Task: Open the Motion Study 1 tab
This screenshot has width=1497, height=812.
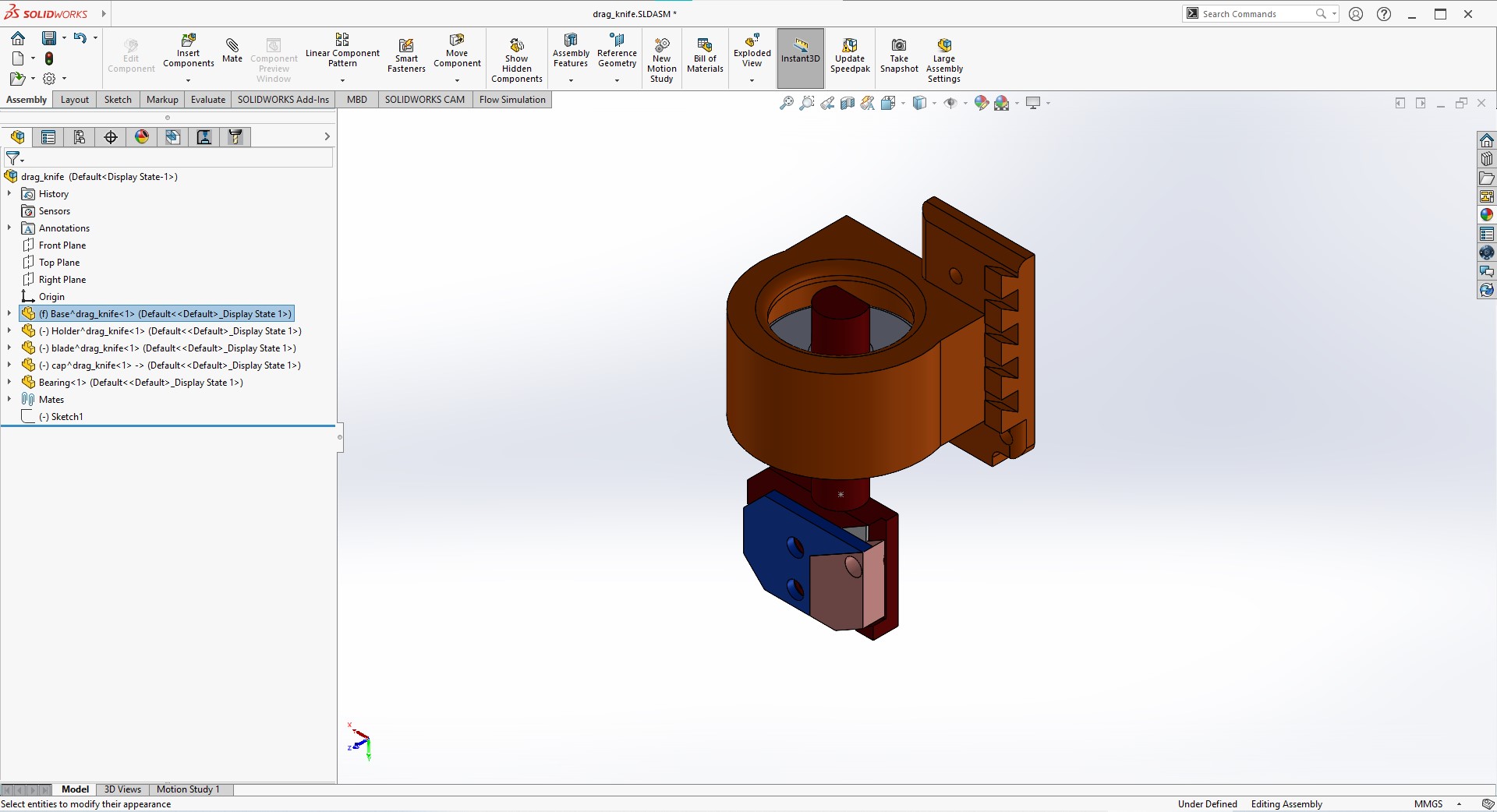Action: 188,789
